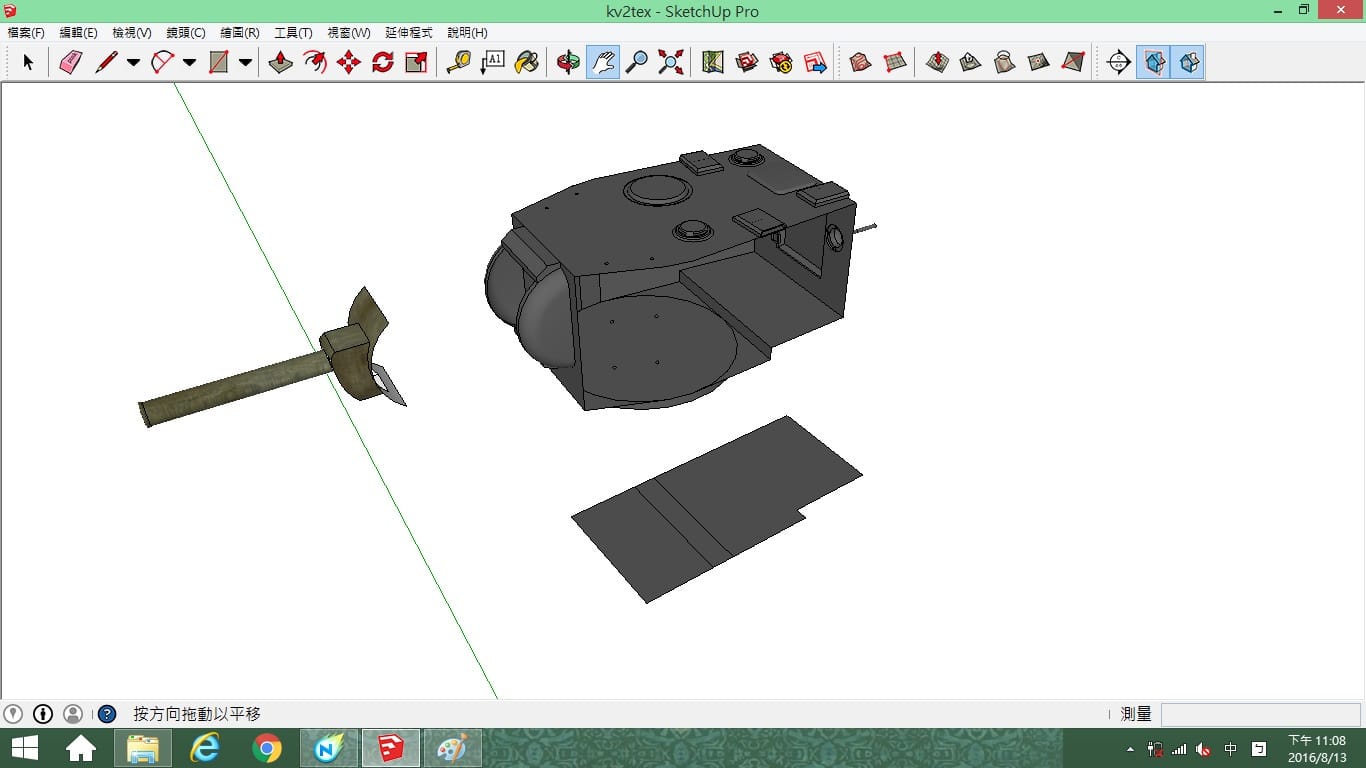Open the 檔案(F) menu
1366x768 pixels.
click(26, 33)
